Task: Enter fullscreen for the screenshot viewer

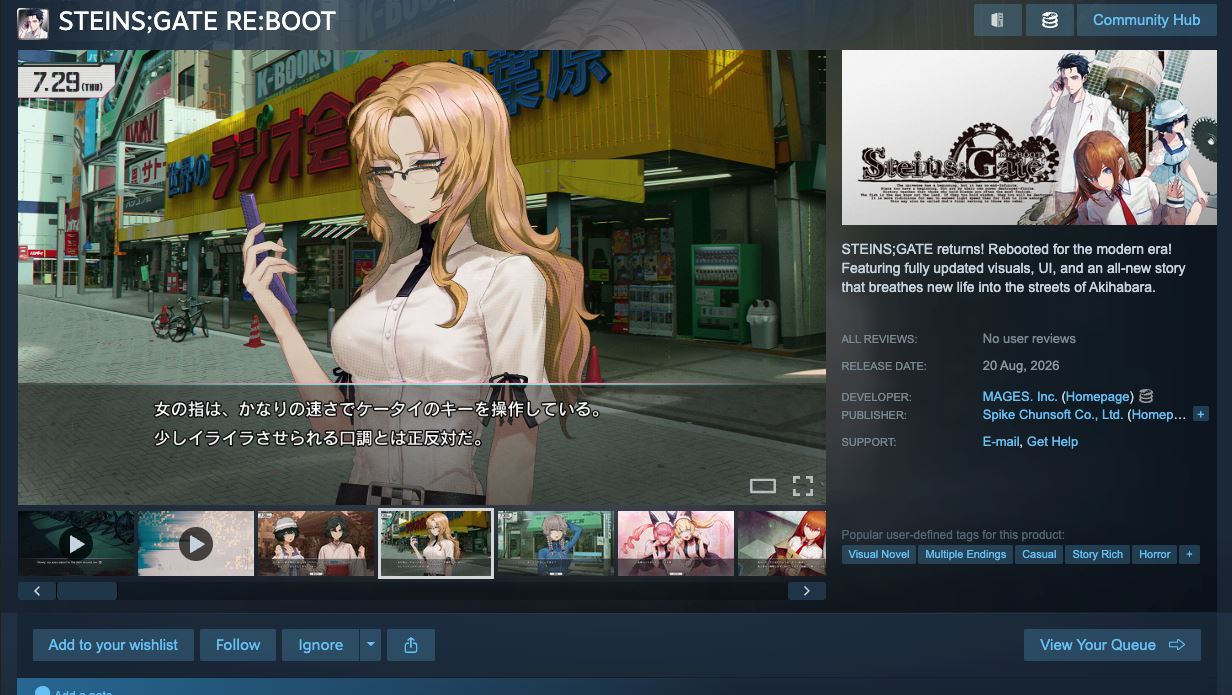Action: pyautogui.click(x=803, y=486)
